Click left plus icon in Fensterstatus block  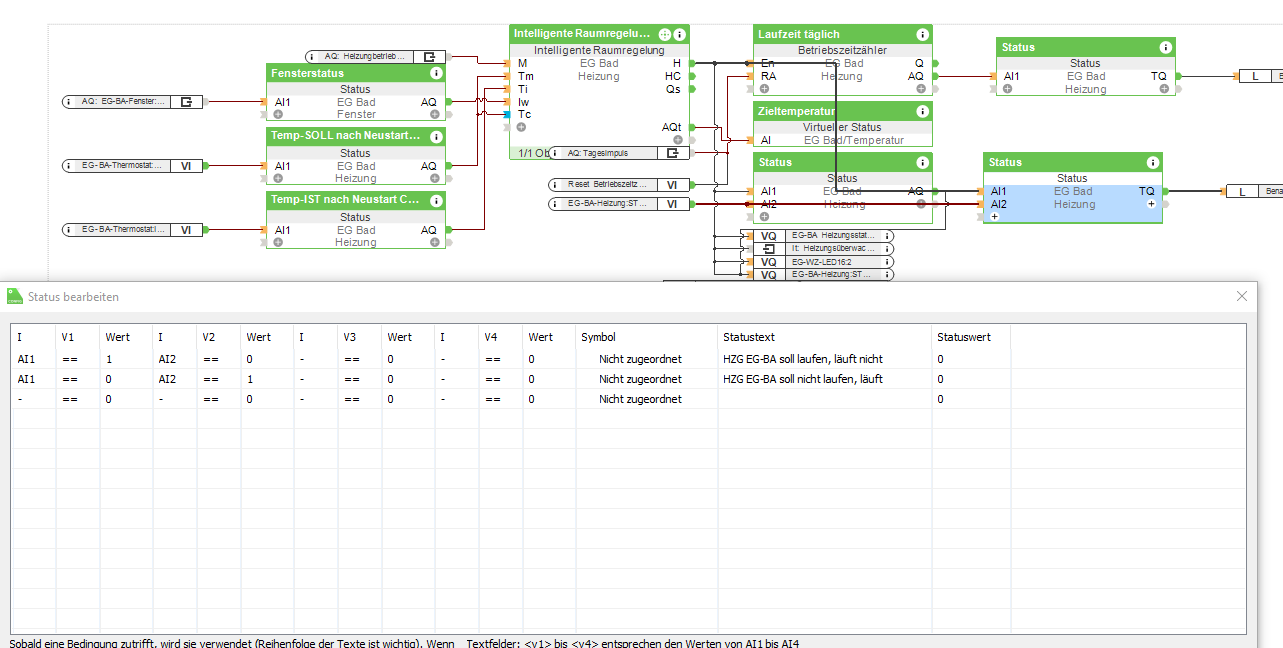(x=282, y=115)
